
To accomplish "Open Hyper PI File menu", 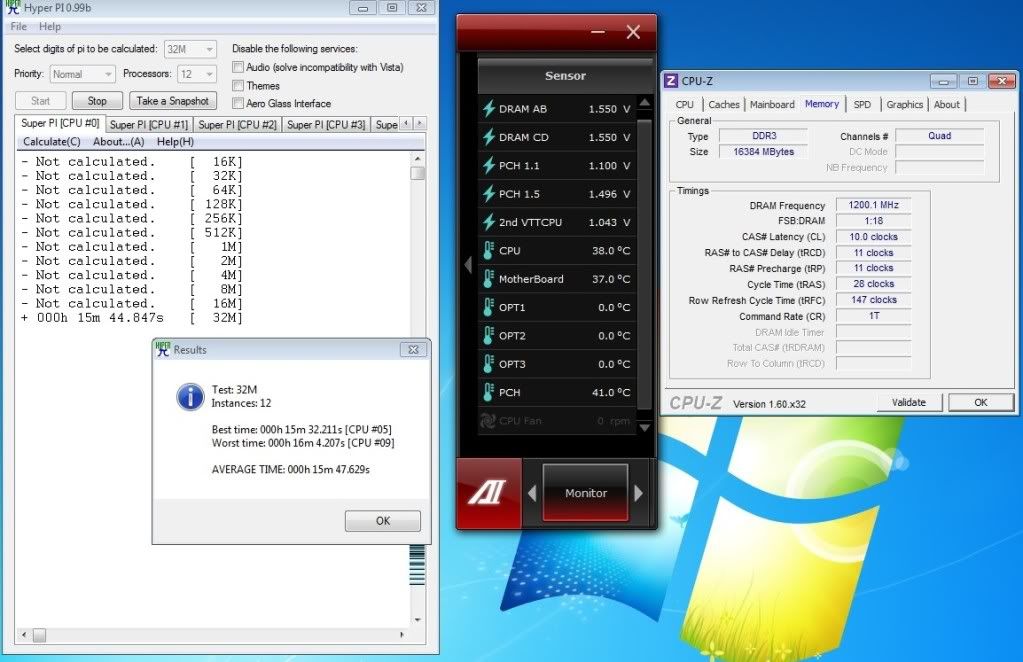I will point(18,26).
